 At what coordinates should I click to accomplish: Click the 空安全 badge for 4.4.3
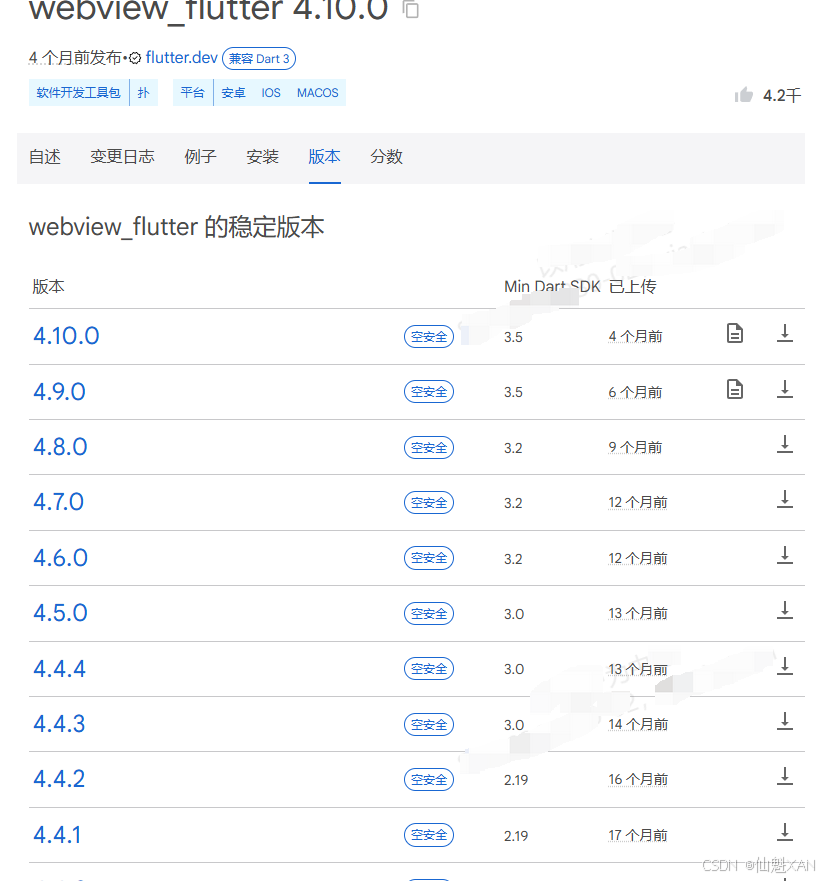tap(429, 724)
